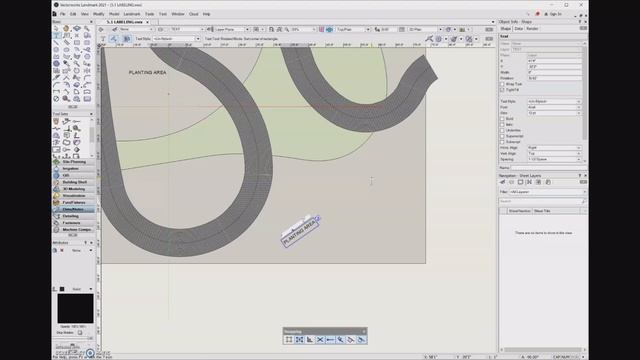Switch to Data tab in Object Info
640x360 pixels.
coord(518,29)
